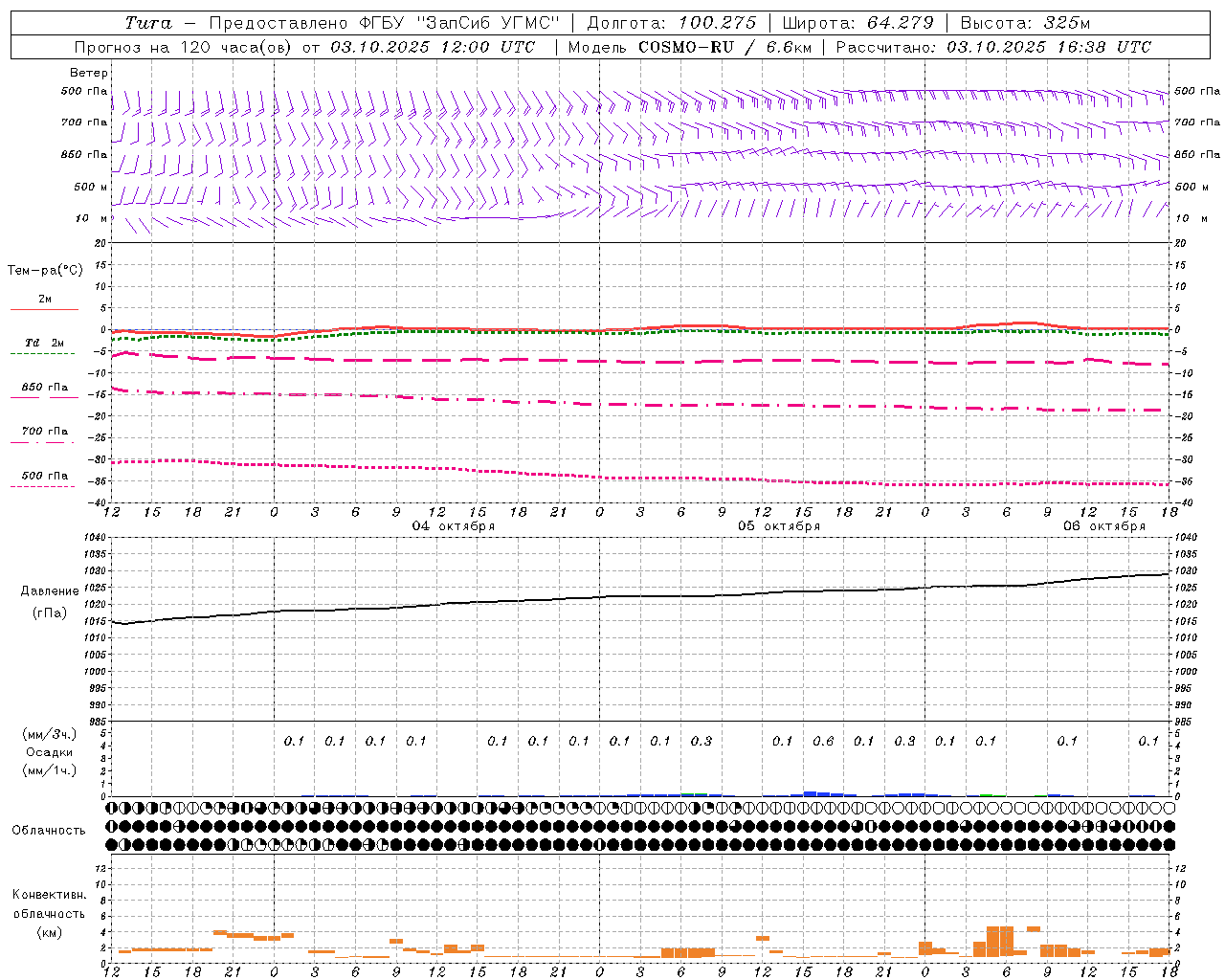Click the "(км)" unit label under convective cloudiness
Viewport: 1225px width, 980px height.
pyautogui.click(x=50, y=933)
